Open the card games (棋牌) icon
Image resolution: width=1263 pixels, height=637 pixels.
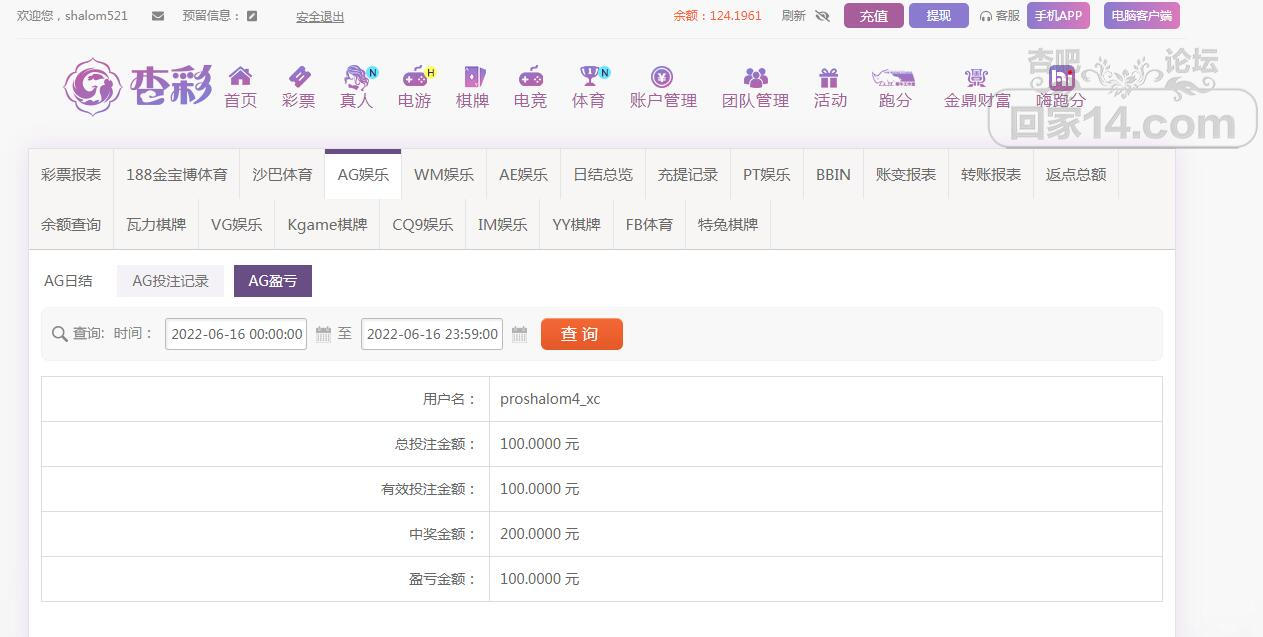coord(472,77)
